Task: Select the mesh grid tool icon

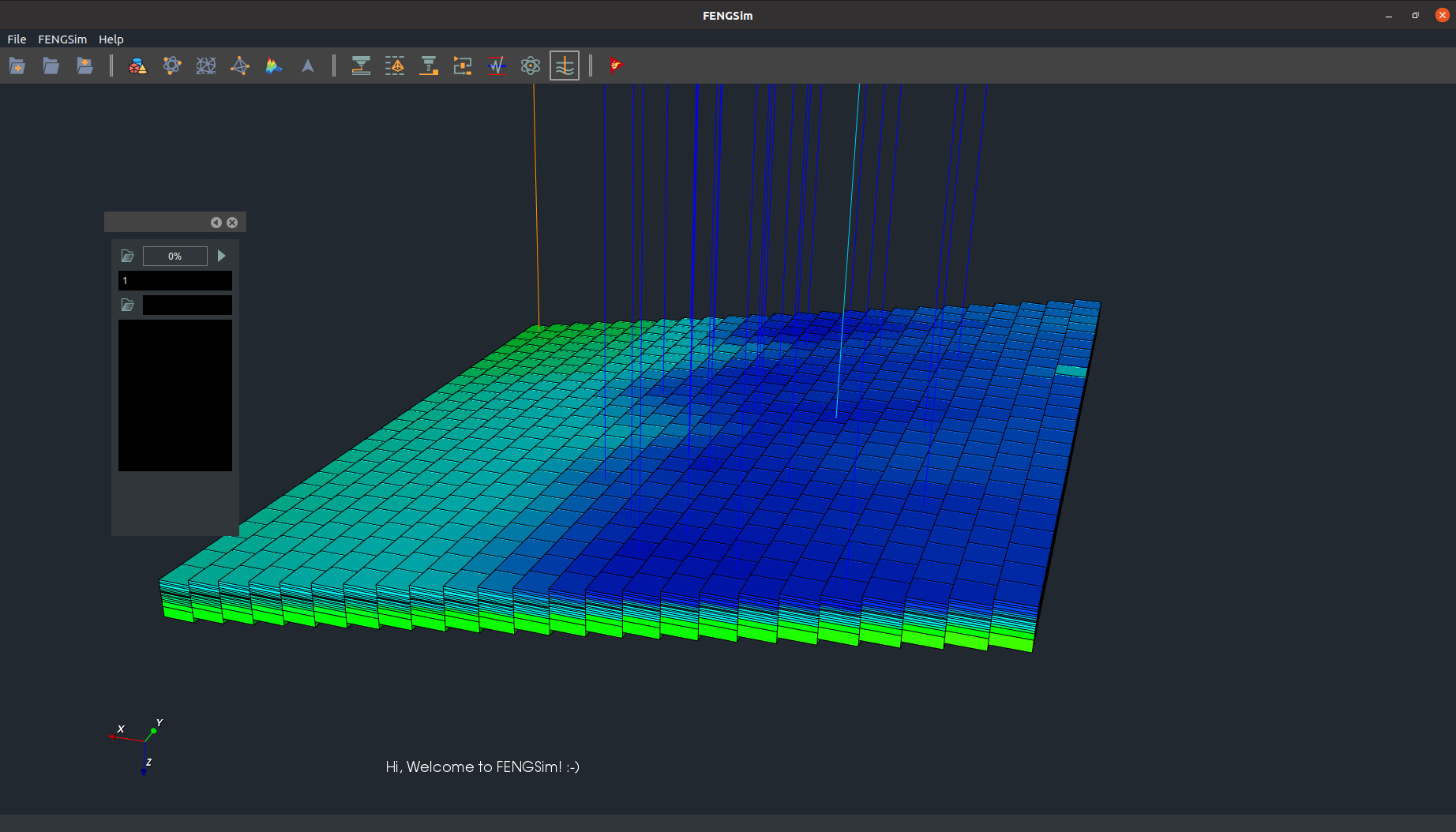Action: 206,66
